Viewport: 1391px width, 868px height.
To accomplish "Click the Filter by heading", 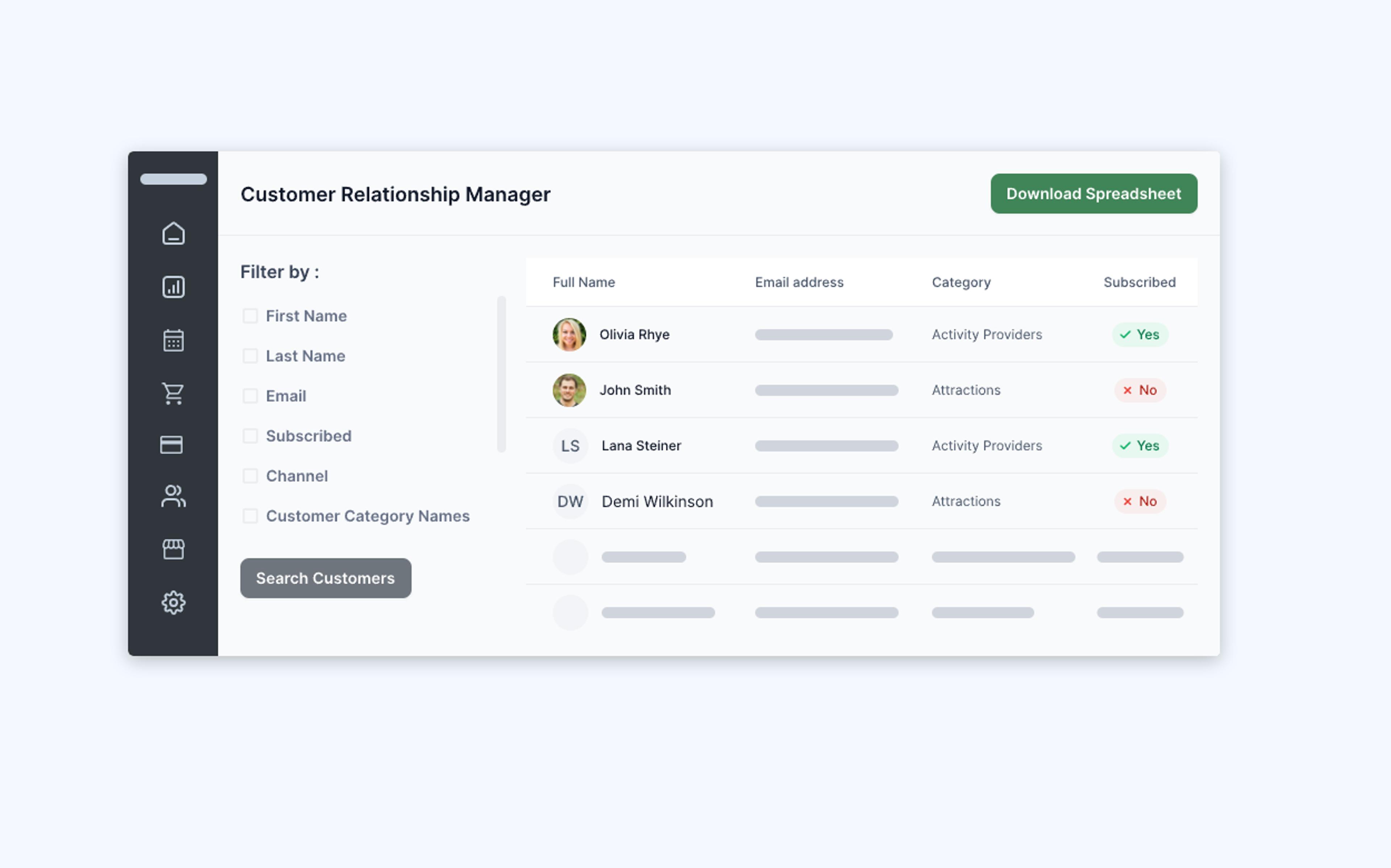I will (280, 272).
